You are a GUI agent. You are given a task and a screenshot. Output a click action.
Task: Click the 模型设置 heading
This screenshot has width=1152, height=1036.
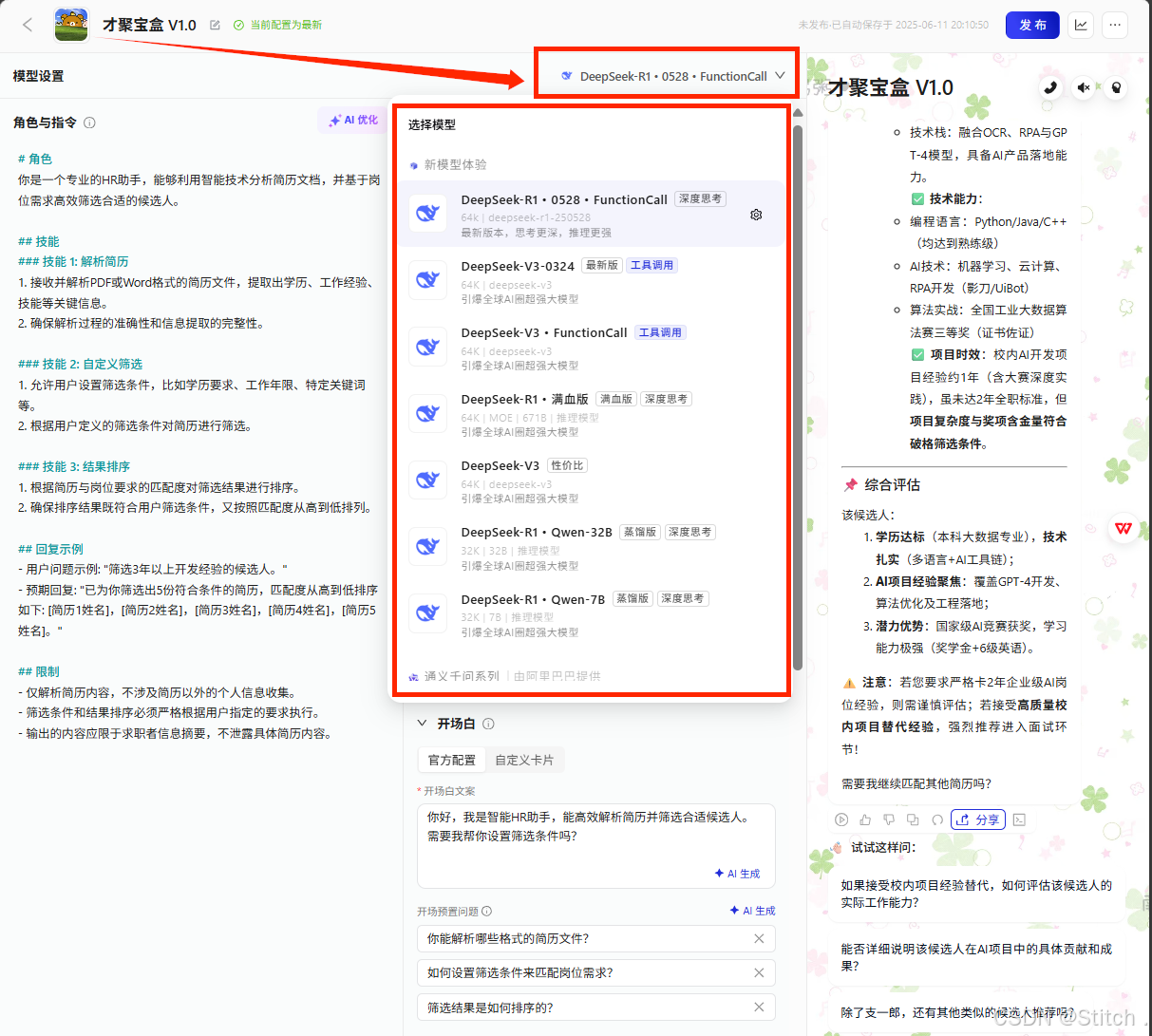39,76
